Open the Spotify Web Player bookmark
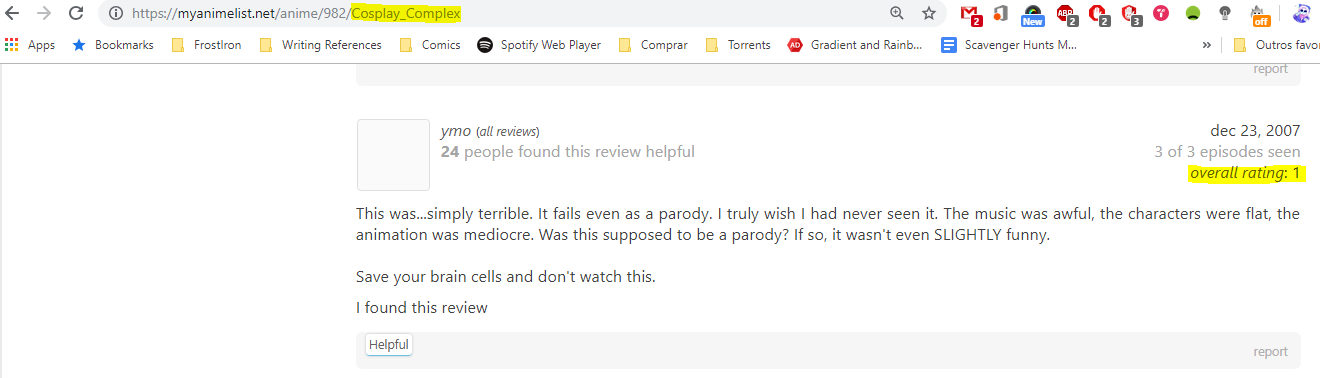 tap(539, 45)
